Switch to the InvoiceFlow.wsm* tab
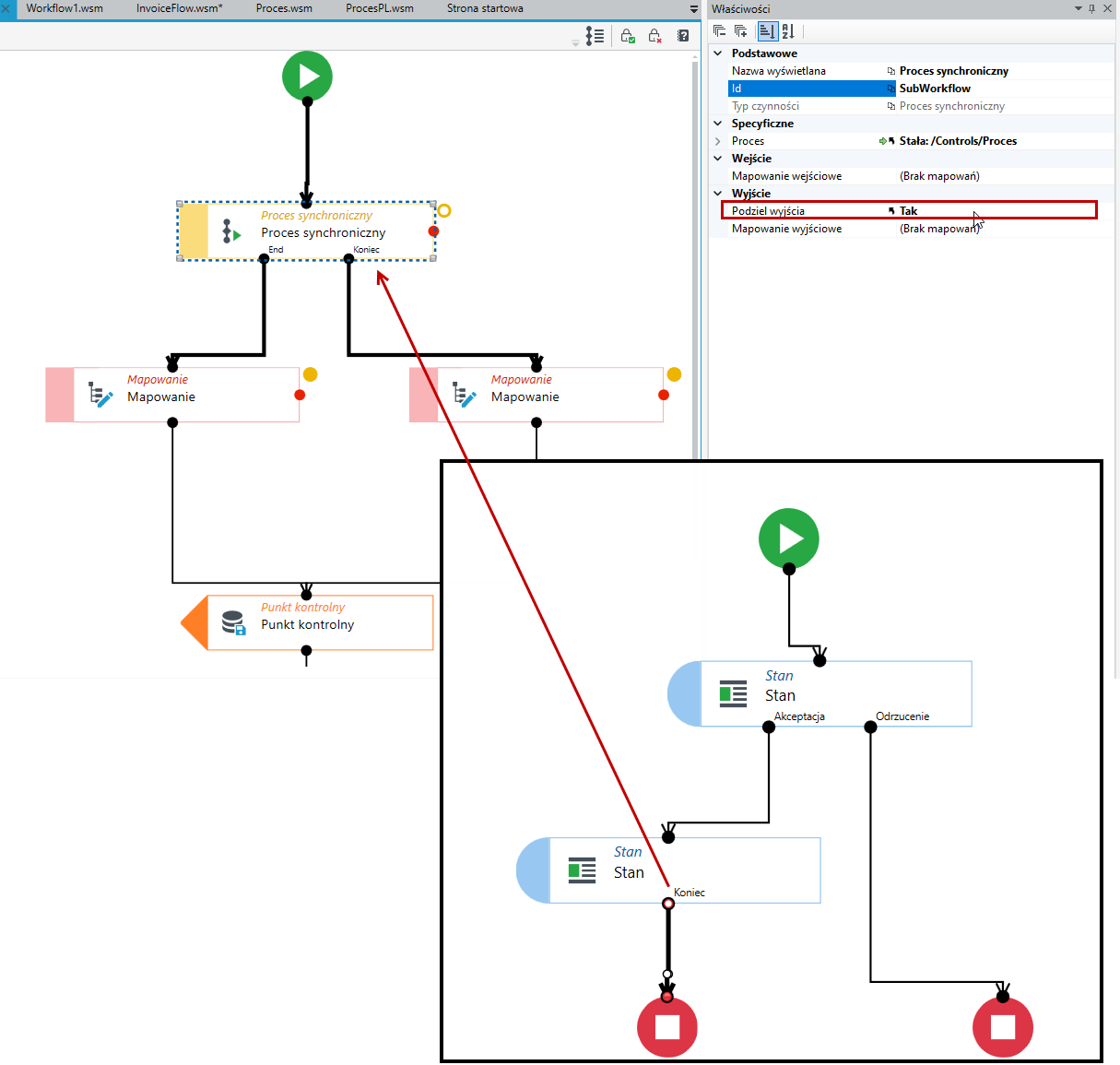Screen dimensions: 1120x1065 (180, 8)
